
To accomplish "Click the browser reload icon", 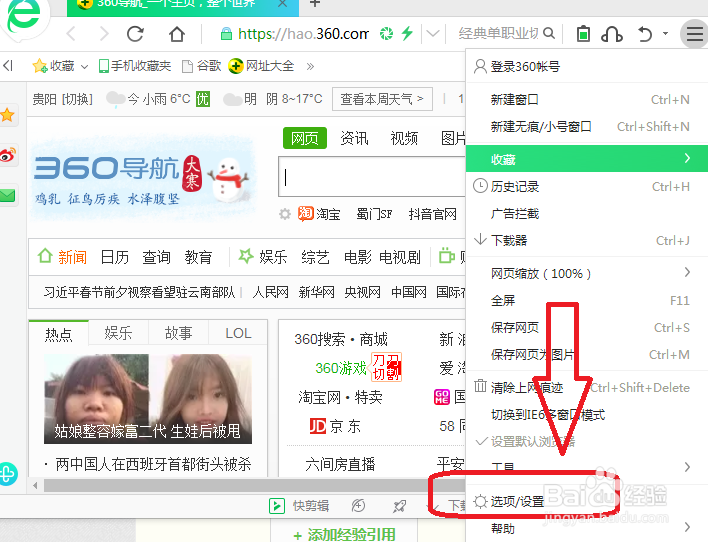I will [x=135, y=34].
